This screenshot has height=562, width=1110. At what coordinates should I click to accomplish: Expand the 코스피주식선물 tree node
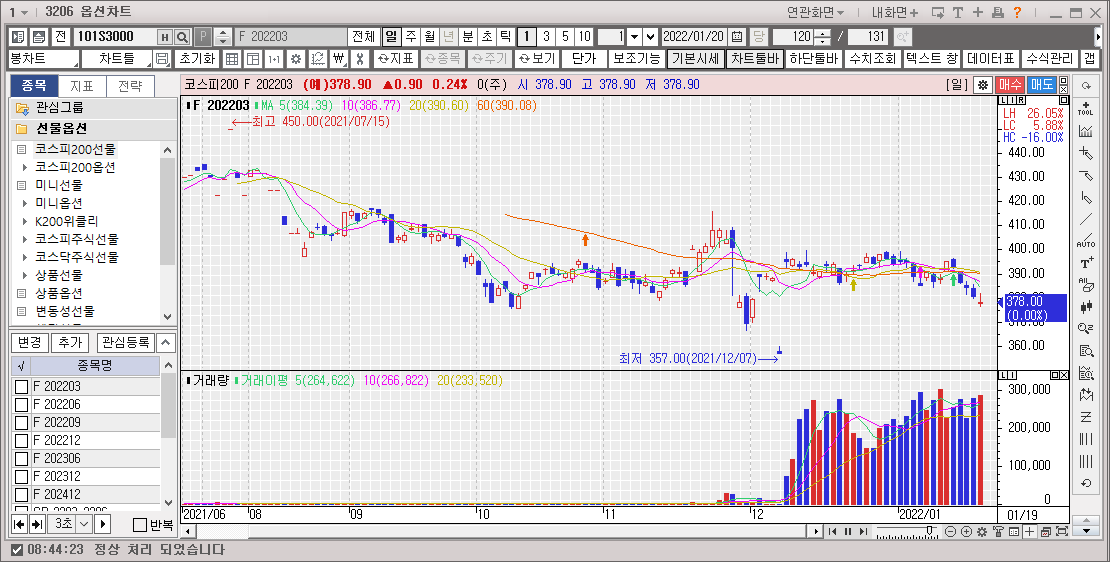pos(25,239)
